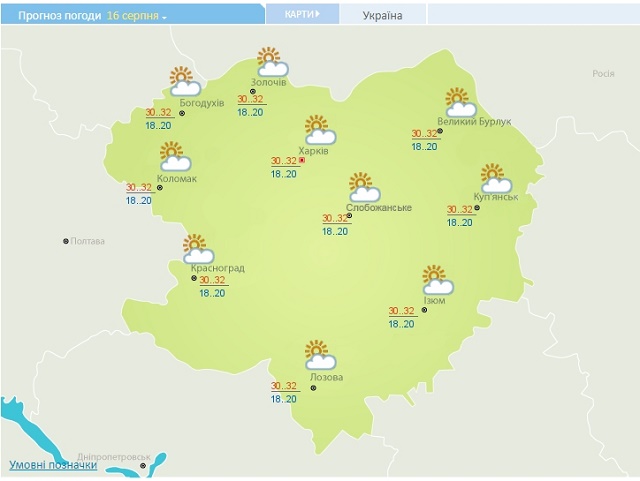
Task: Click the Полтава label
Action: [88, 241]
